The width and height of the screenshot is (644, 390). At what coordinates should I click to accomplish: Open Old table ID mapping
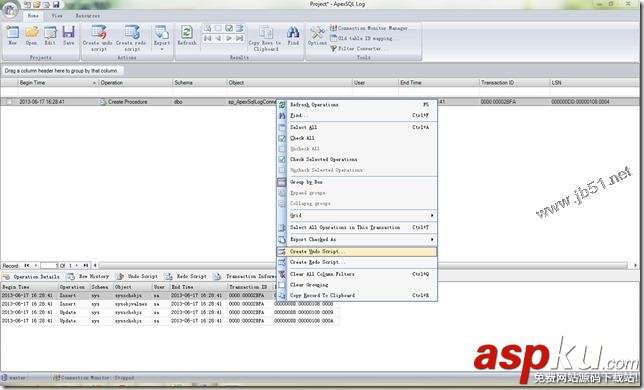361,38
